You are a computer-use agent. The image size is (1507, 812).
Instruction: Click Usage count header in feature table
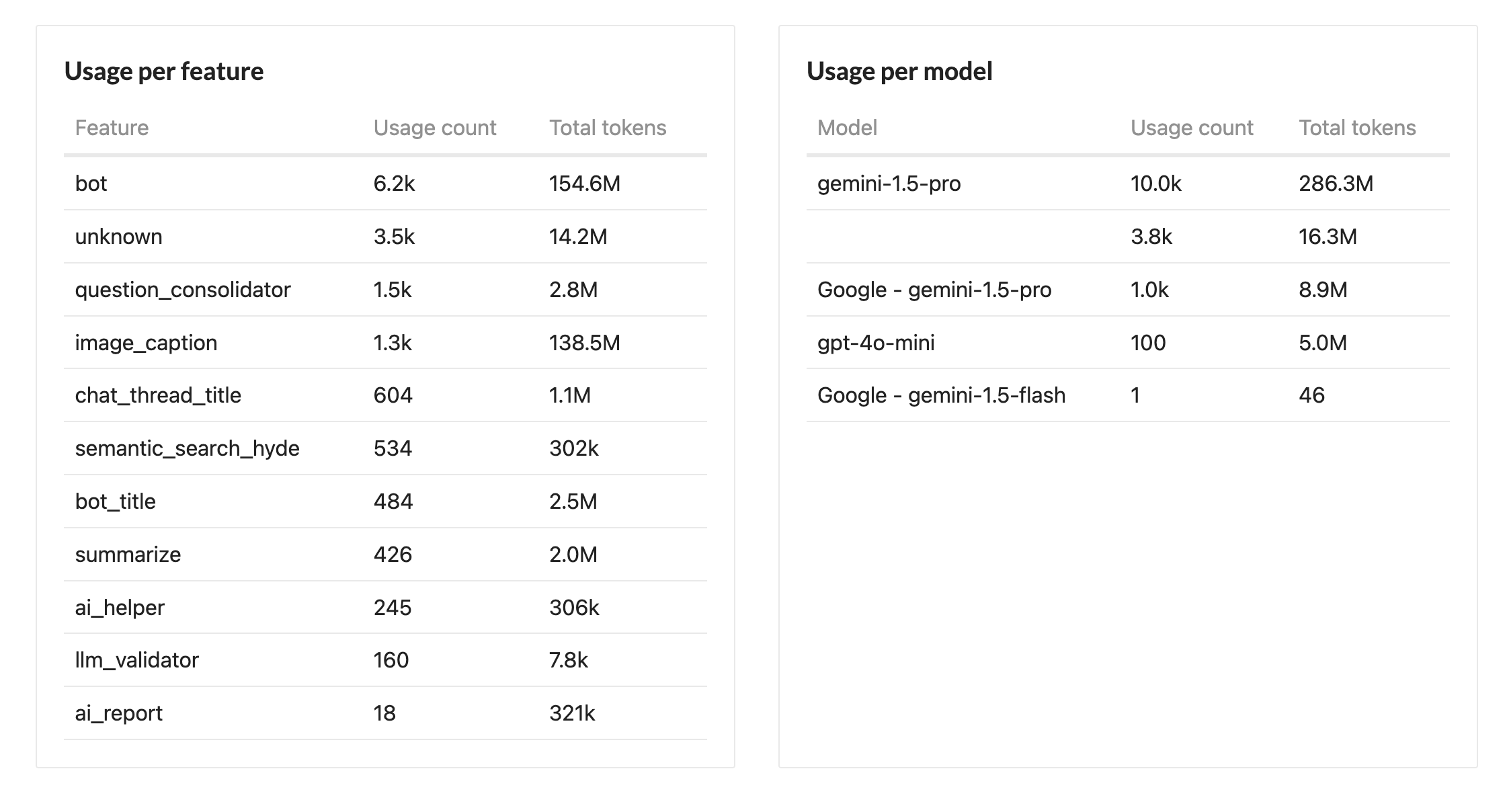tap(434, 128)
